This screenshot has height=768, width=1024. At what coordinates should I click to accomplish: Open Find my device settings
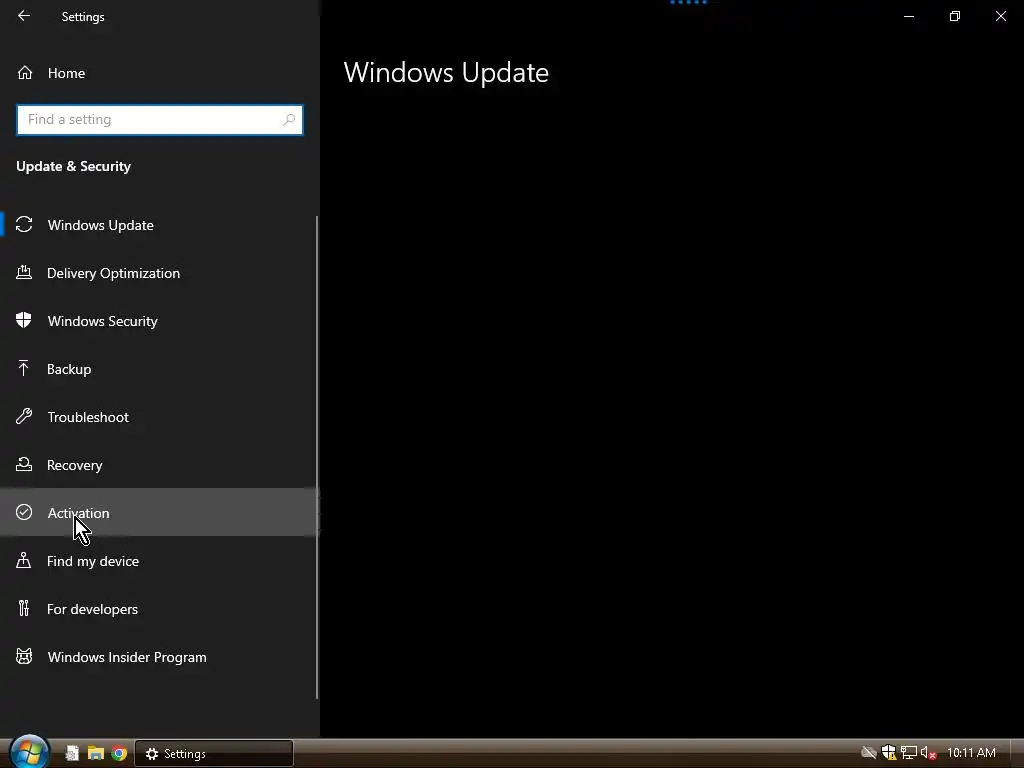tap(159, 561)
